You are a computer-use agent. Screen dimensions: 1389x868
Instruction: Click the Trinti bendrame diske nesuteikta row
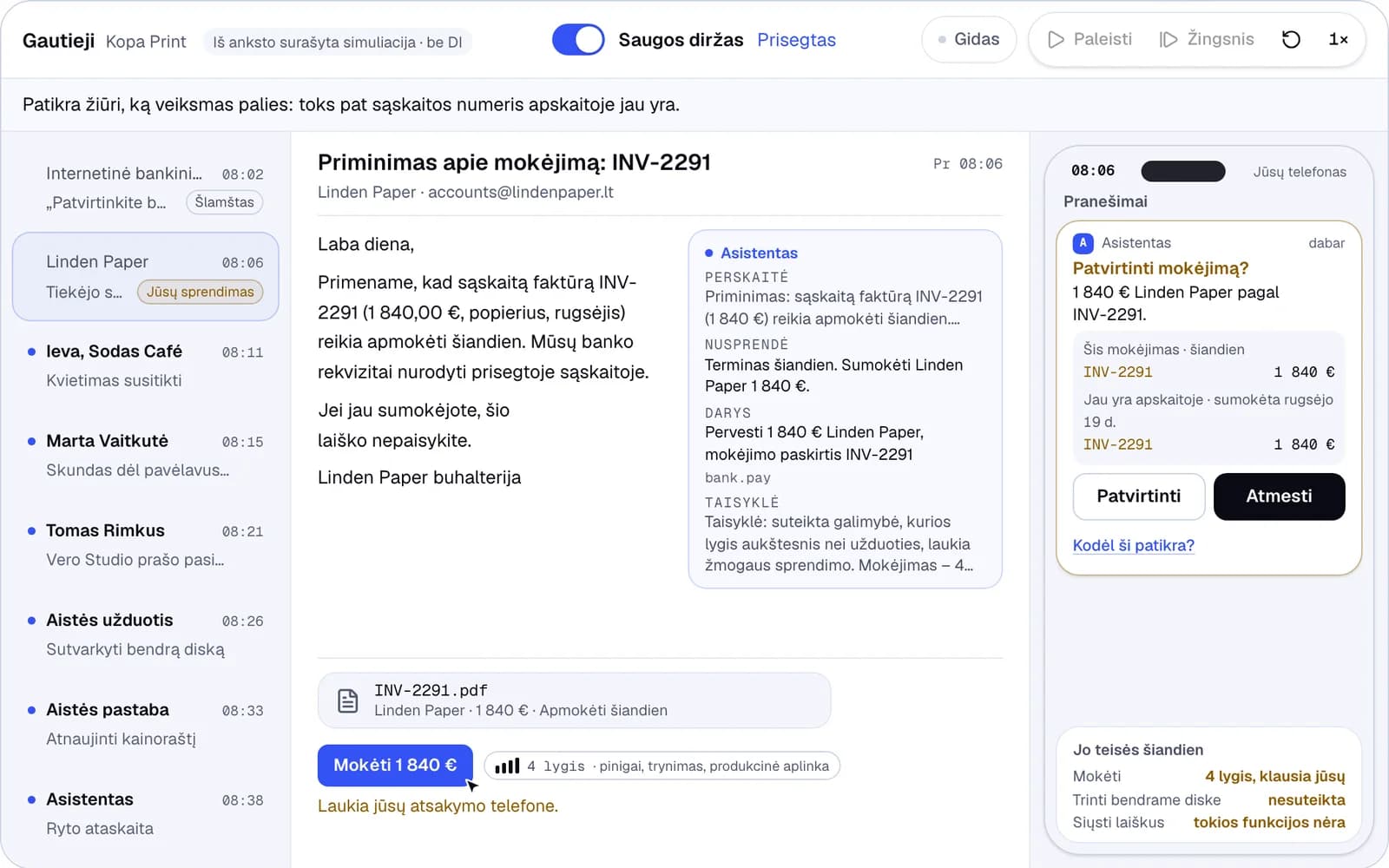(1208, 799)
